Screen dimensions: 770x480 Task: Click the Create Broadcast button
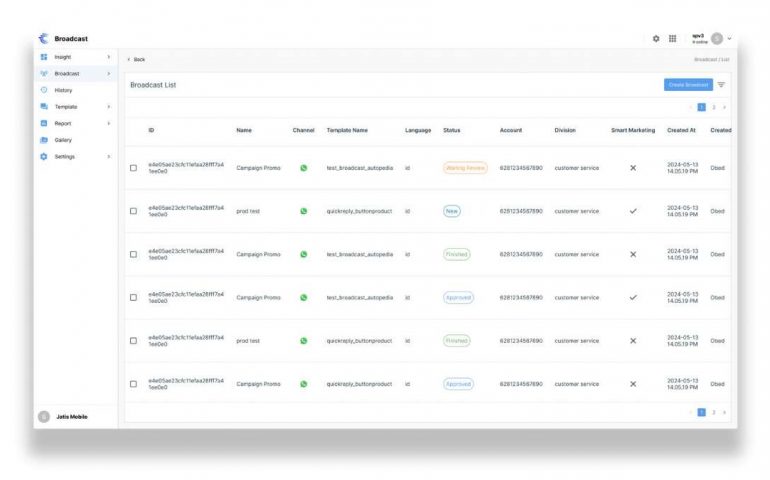tap(688, 85)
